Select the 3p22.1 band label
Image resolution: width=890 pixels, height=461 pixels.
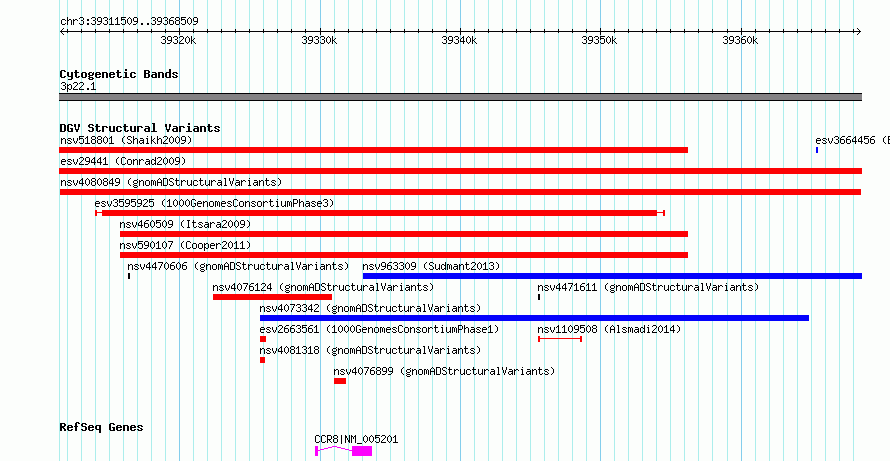point(78,86)
